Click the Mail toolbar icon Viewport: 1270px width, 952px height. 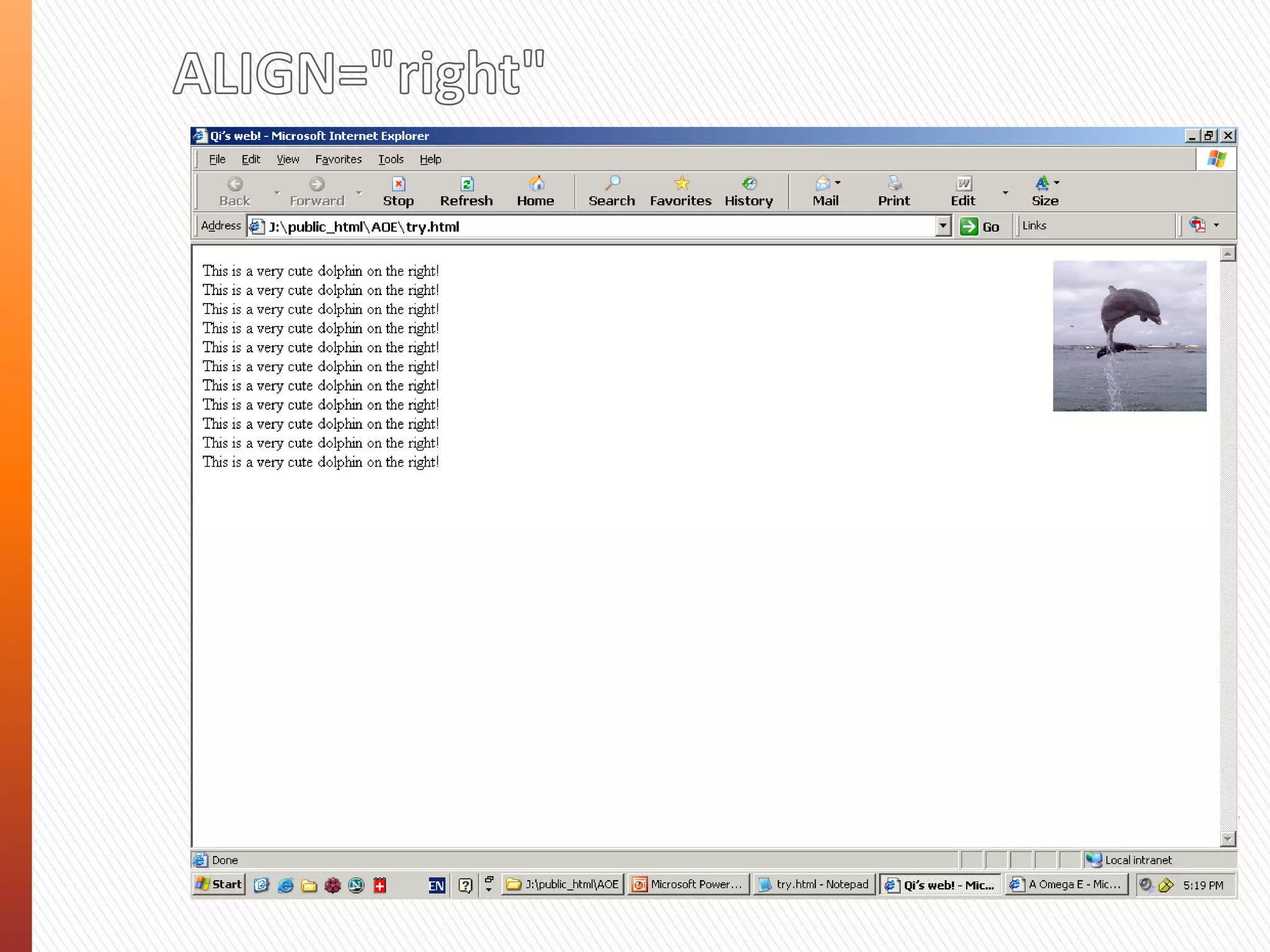tap(823, 184)
